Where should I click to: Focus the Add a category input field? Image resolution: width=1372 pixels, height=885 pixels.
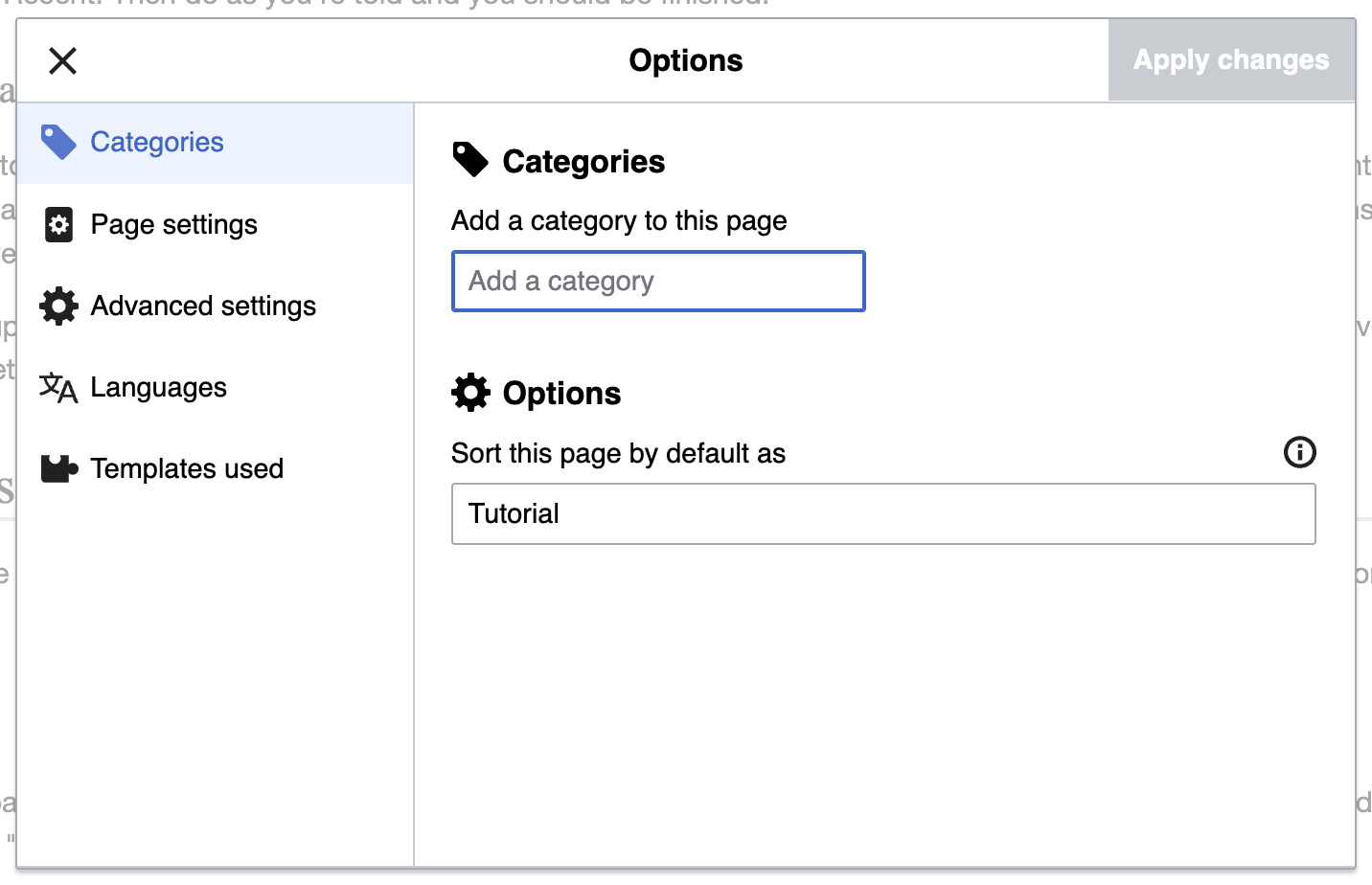click(x=658, y=282)
